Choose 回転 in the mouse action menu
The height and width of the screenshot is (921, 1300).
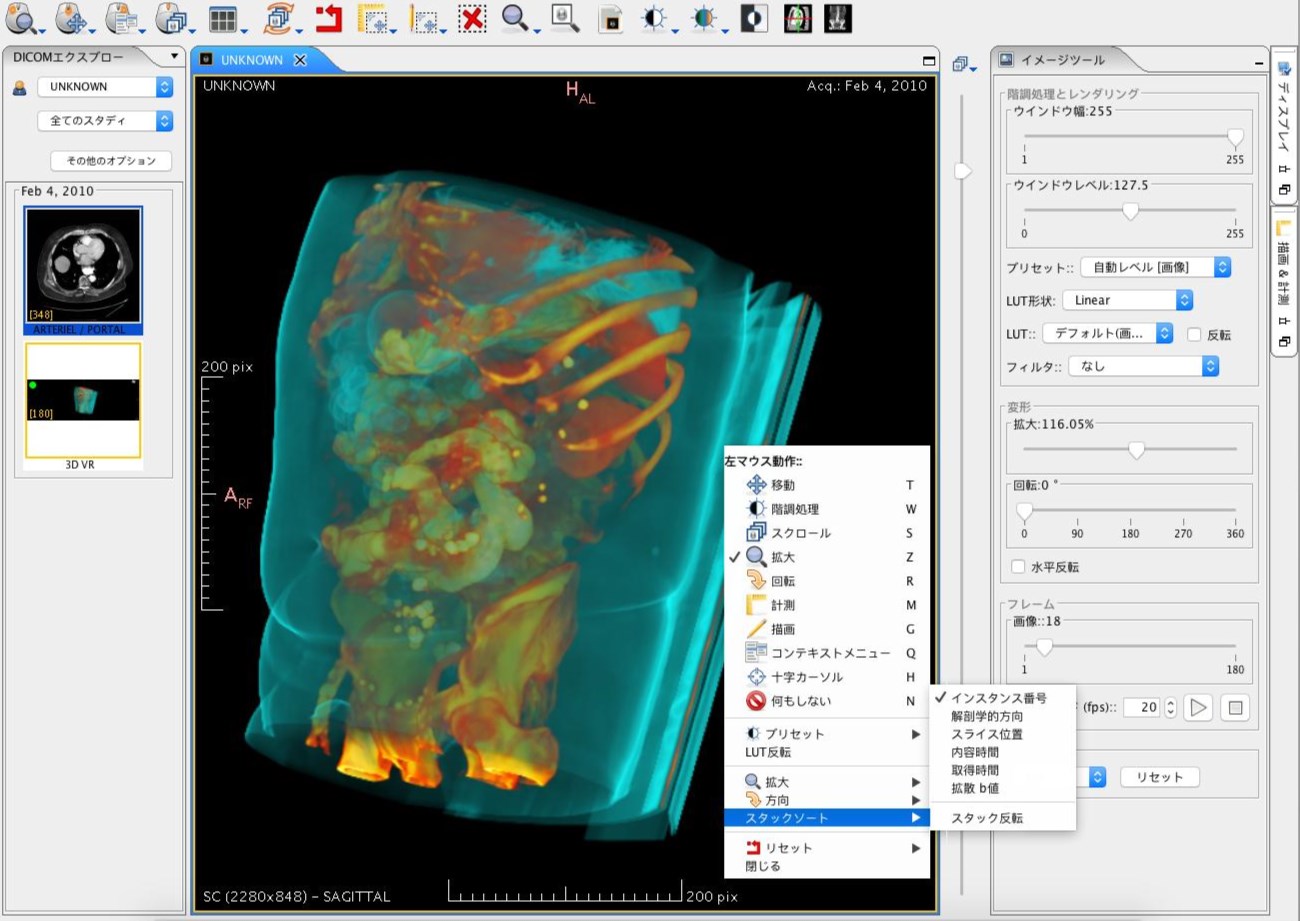coord(827,581)
